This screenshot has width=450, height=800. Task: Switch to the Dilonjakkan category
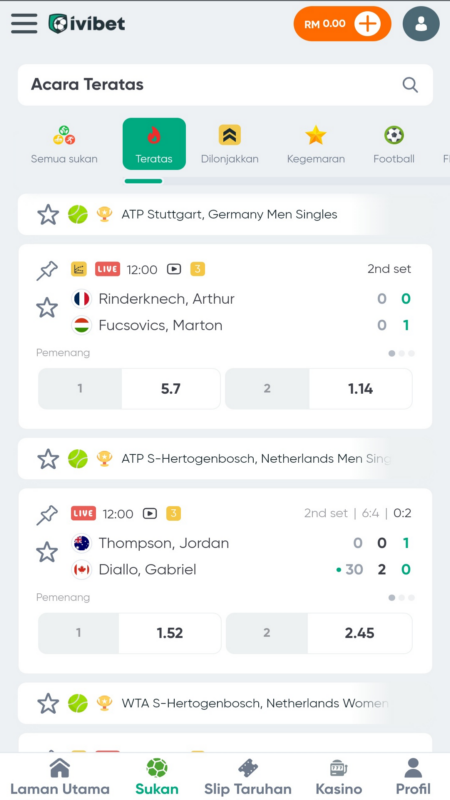tap(230, 144)
